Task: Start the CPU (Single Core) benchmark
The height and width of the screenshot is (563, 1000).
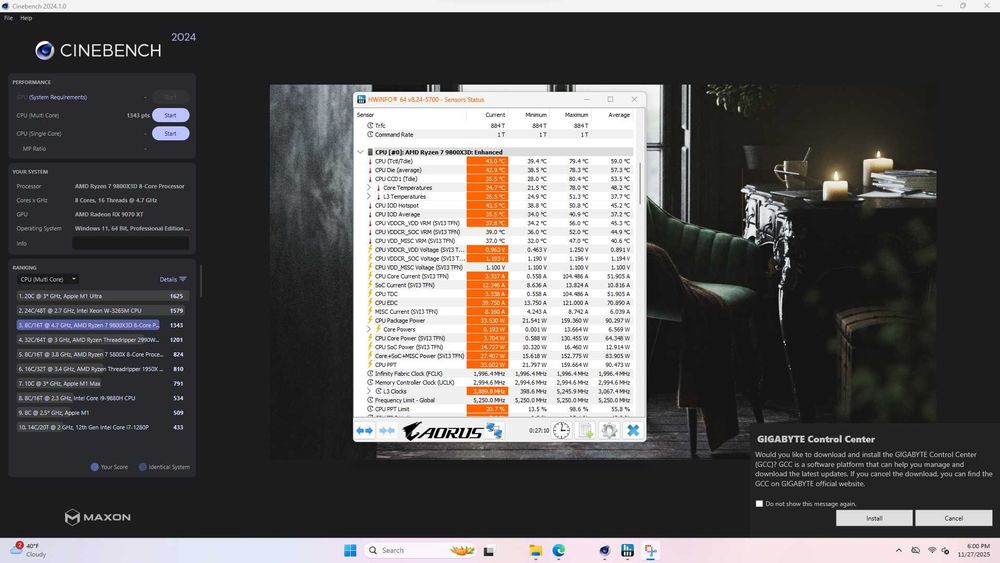Action: tap(170, 134)
